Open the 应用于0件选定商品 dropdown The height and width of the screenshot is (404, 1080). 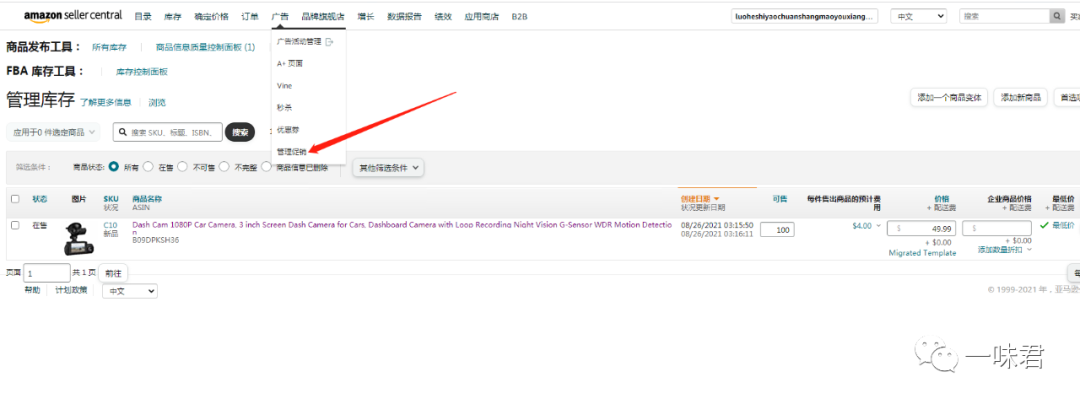coord(53,132)
